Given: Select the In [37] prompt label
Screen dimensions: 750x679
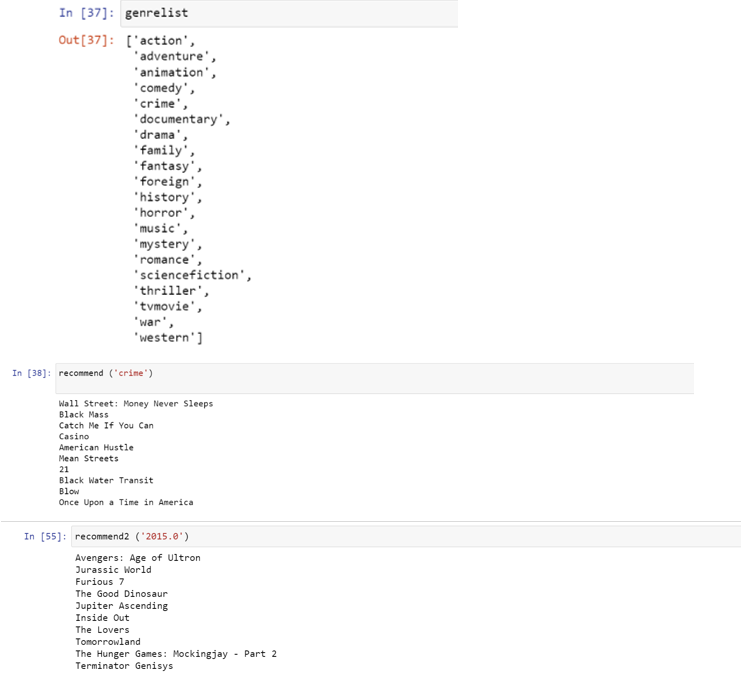Looking at the screenshot, I should pyautogui.click(x=86, y=13).
